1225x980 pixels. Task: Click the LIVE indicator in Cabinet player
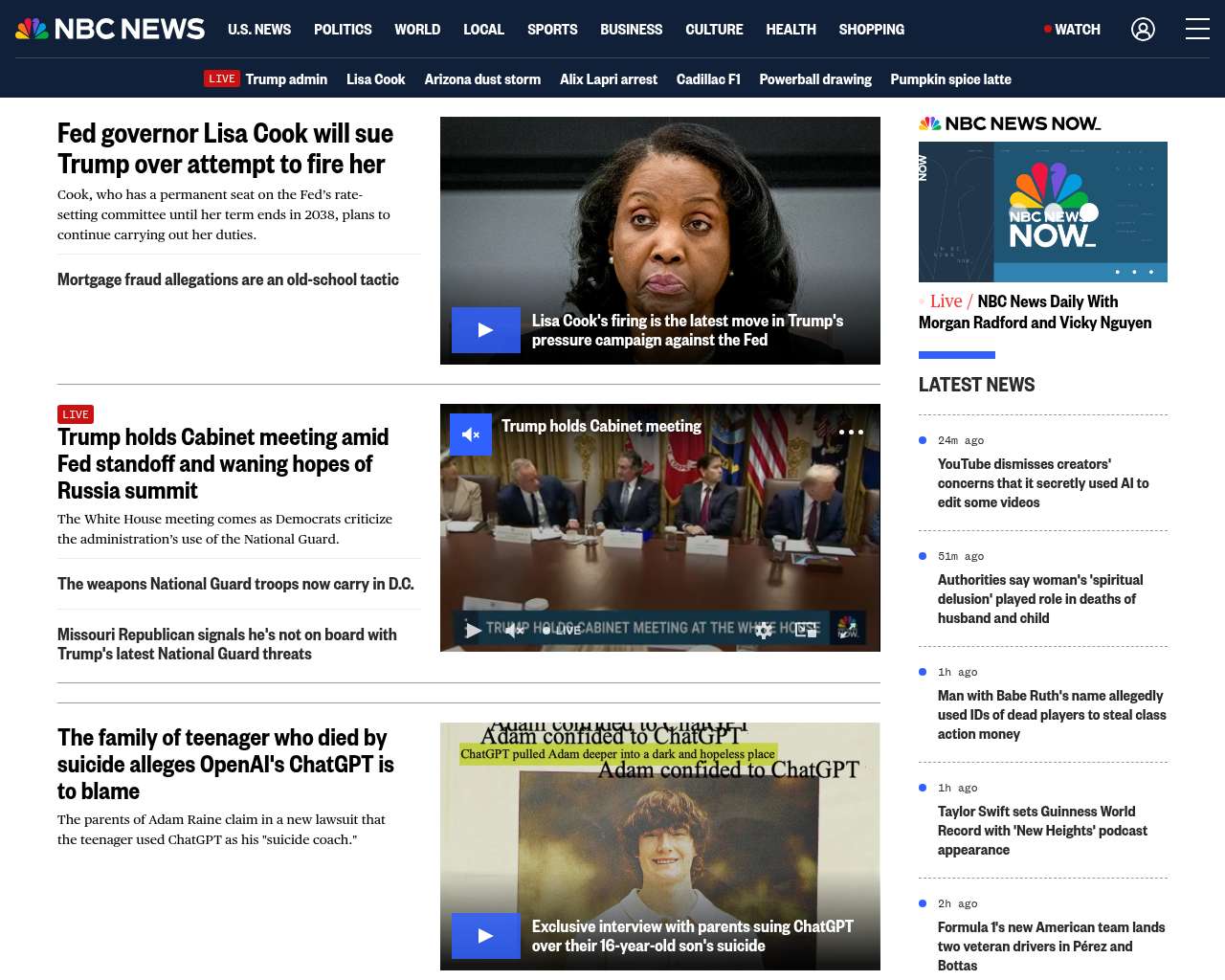pyautogui.click(x=563, y=630)
